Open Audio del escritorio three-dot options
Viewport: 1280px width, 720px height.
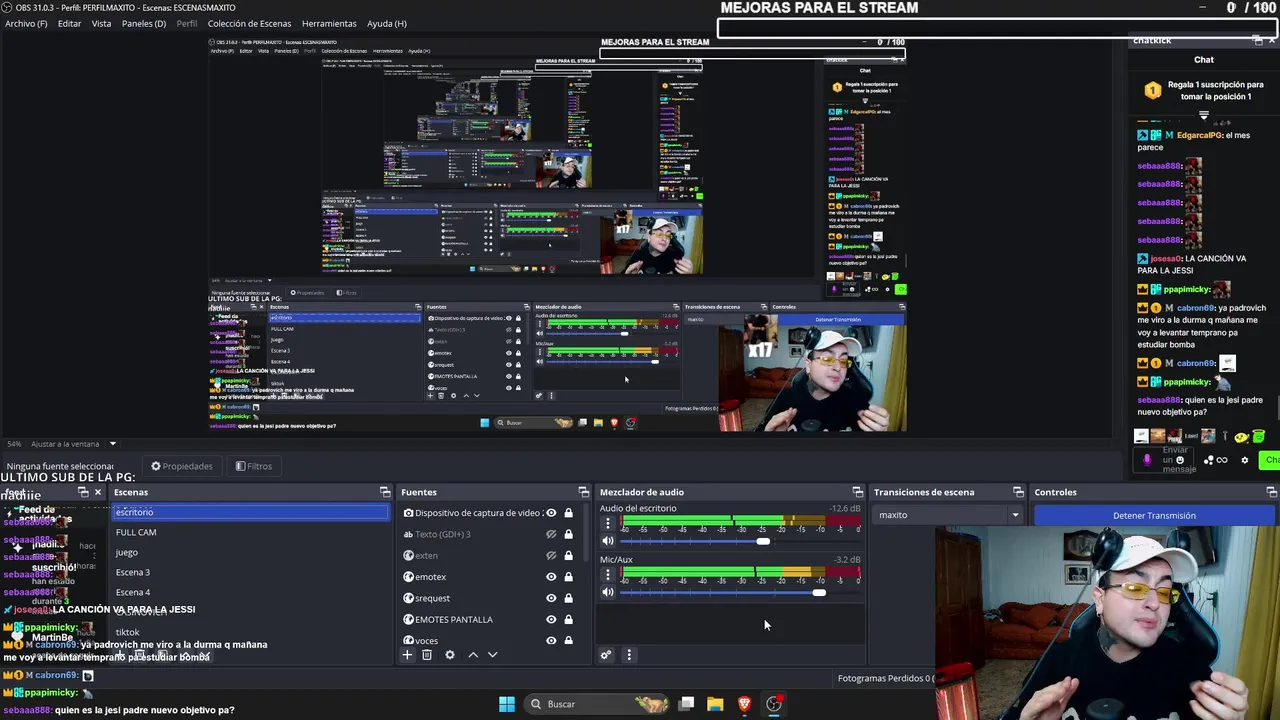coord(607,524)
